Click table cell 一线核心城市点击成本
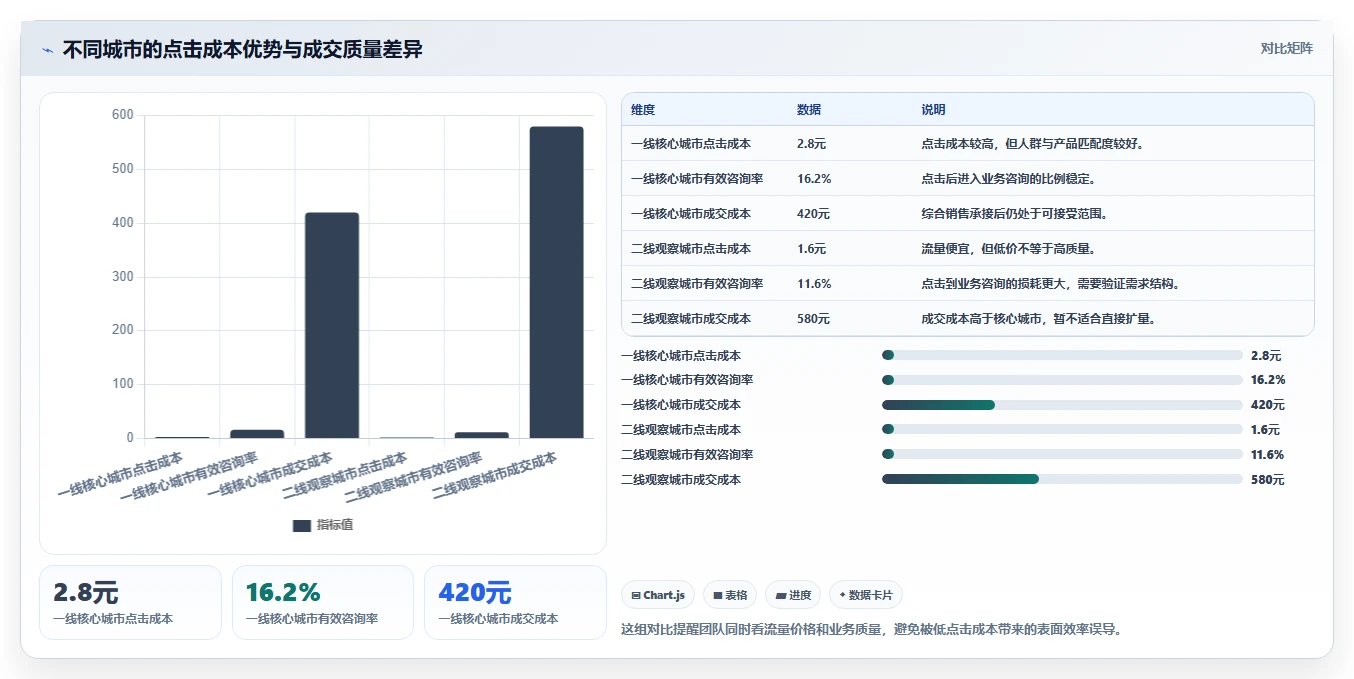 click(x=691, y=144)
